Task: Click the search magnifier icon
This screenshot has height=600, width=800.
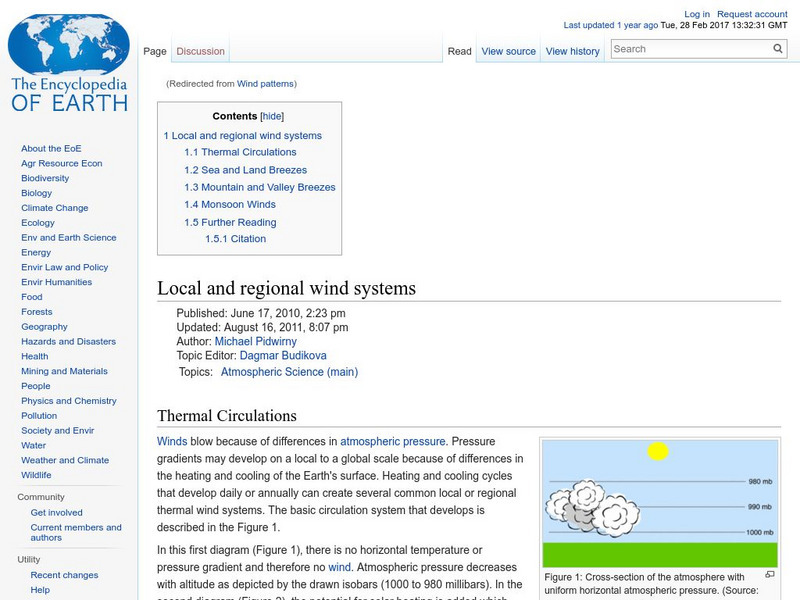Action: [778, 48]
